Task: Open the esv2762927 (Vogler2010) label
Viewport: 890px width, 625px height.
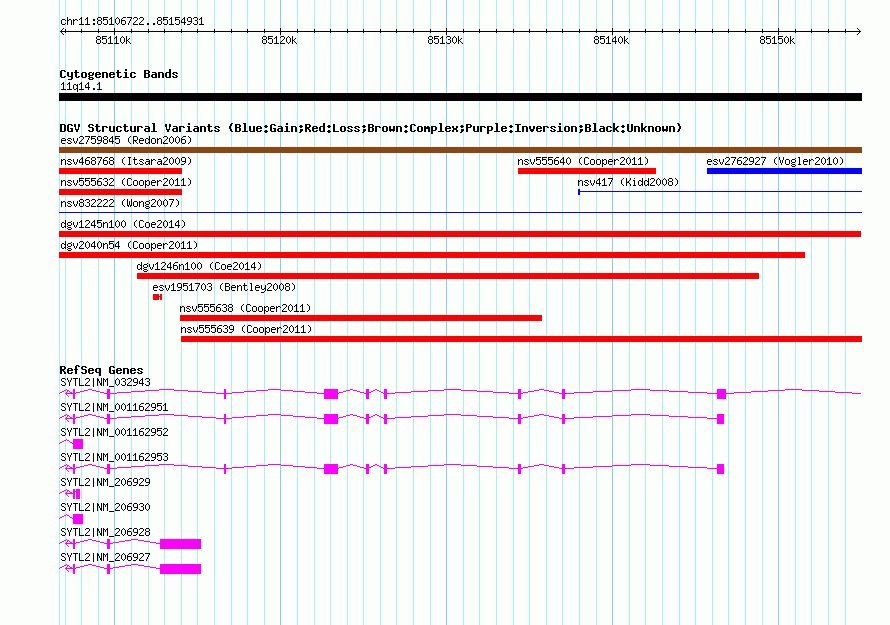Action: (775, 161)
